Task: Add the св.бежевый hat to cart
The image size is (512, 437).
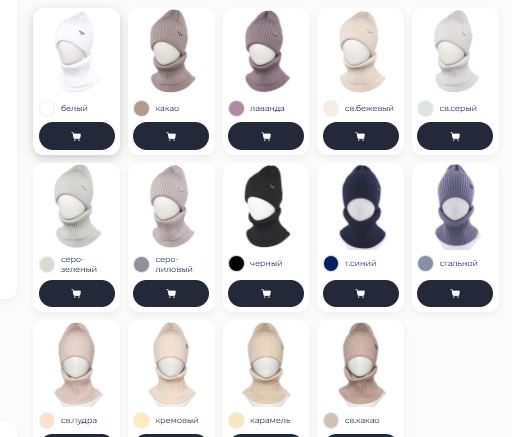Action: (x=361, y=136)
